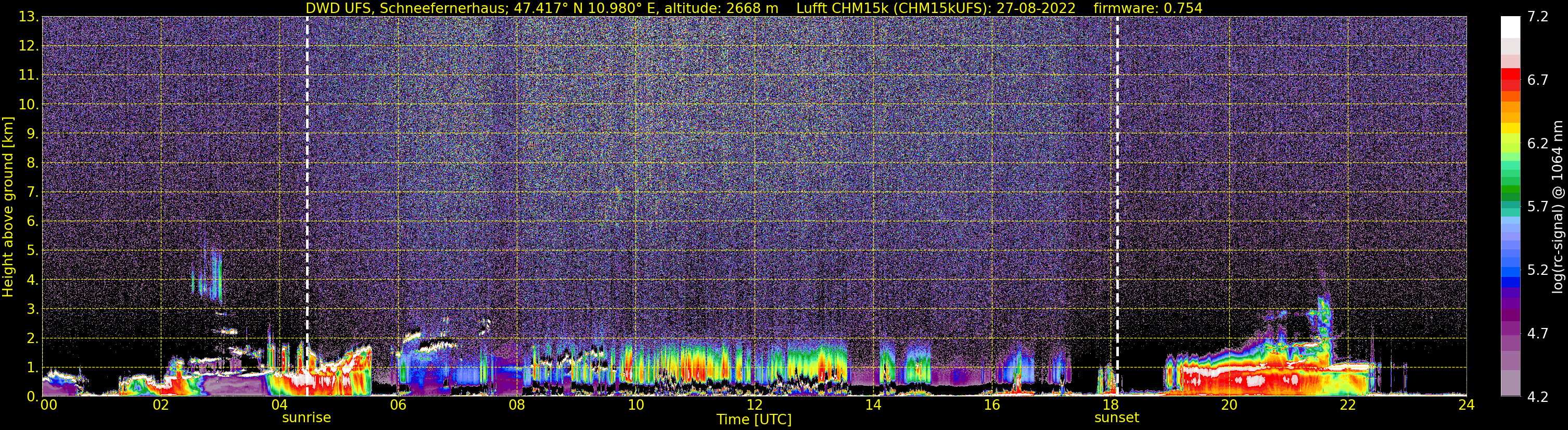Image resolution: width=1568 pixels, height=430 pixels.
Task: Click the red colorbar section near 6.7
Action: 1510,80
